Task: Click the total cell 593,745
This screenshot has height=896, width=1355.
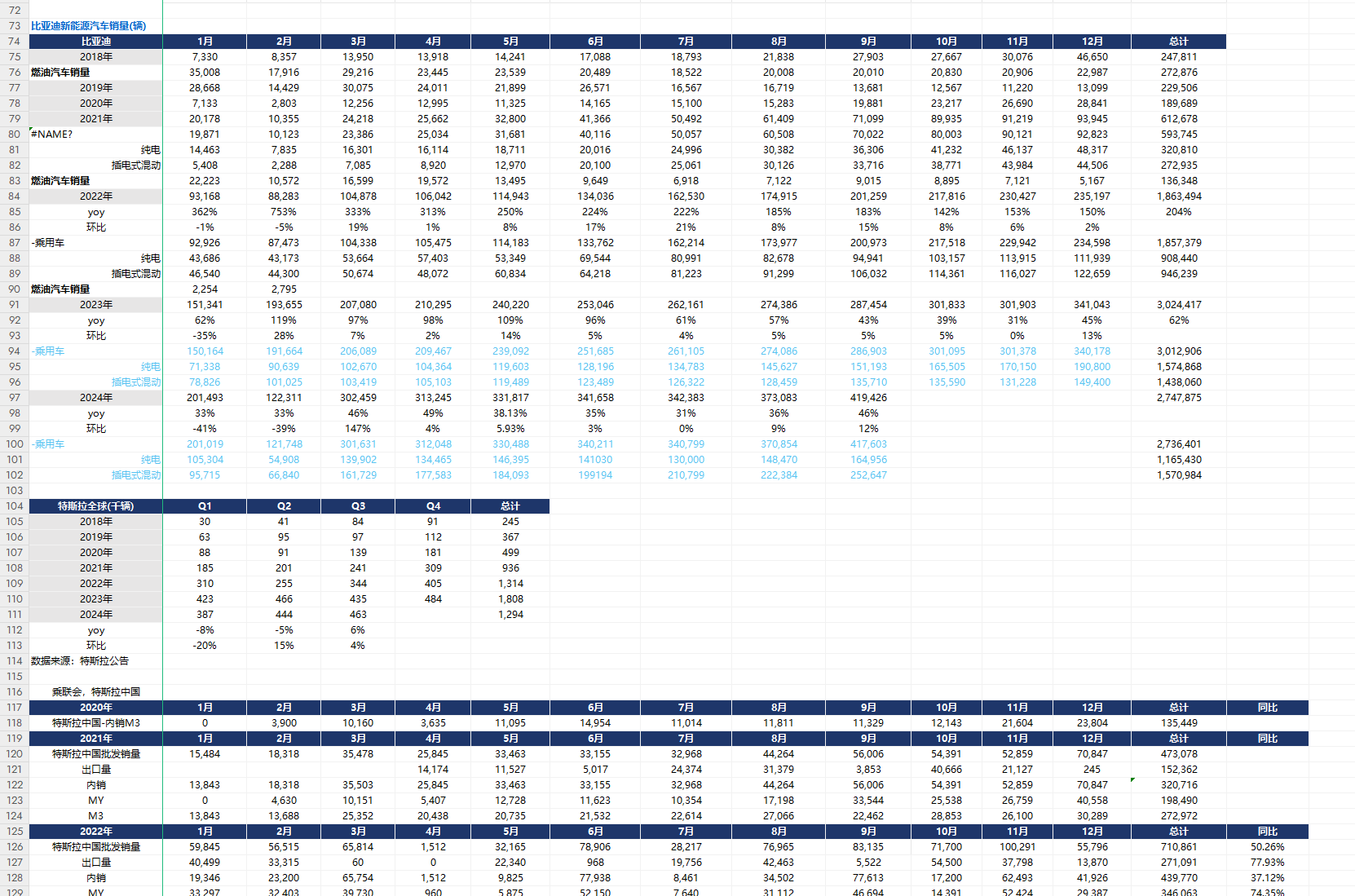Action: click(1179, 135)
